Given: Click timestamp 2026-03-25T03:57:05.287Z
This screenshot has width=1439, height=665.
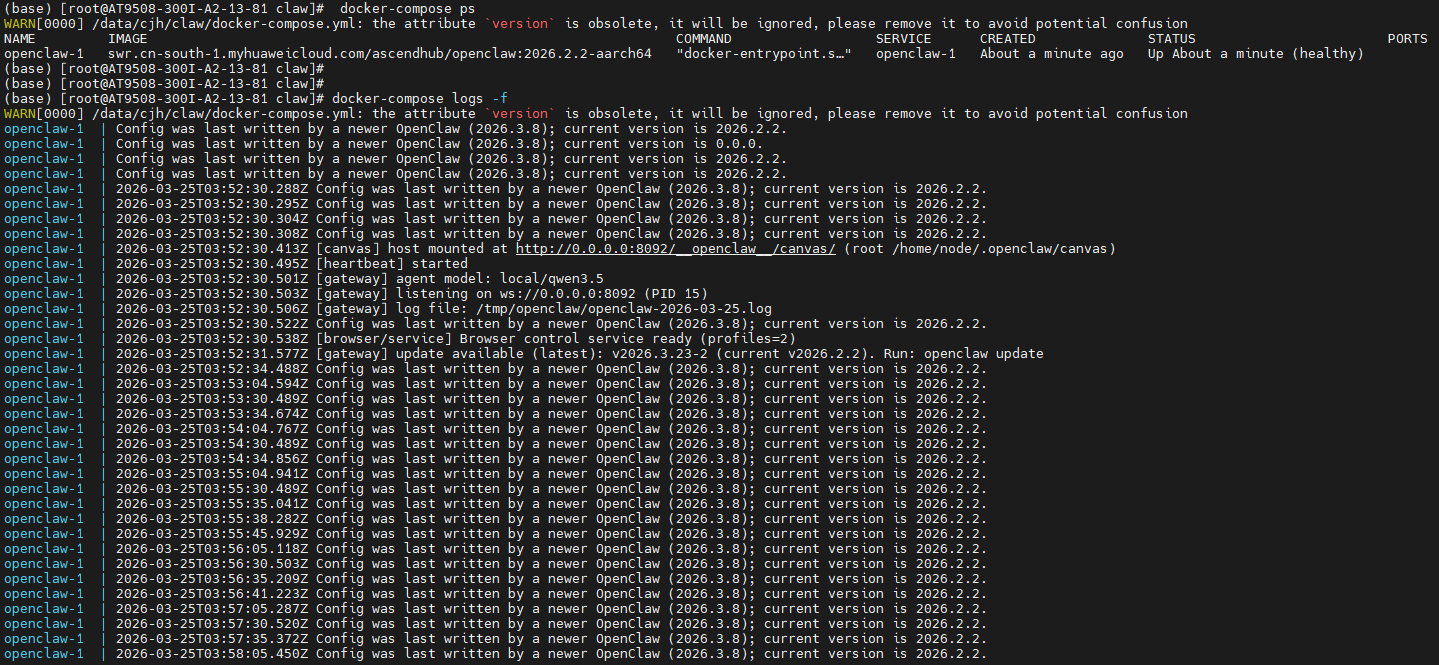Looking at the screenshot, I should click(x=212, y=609).
